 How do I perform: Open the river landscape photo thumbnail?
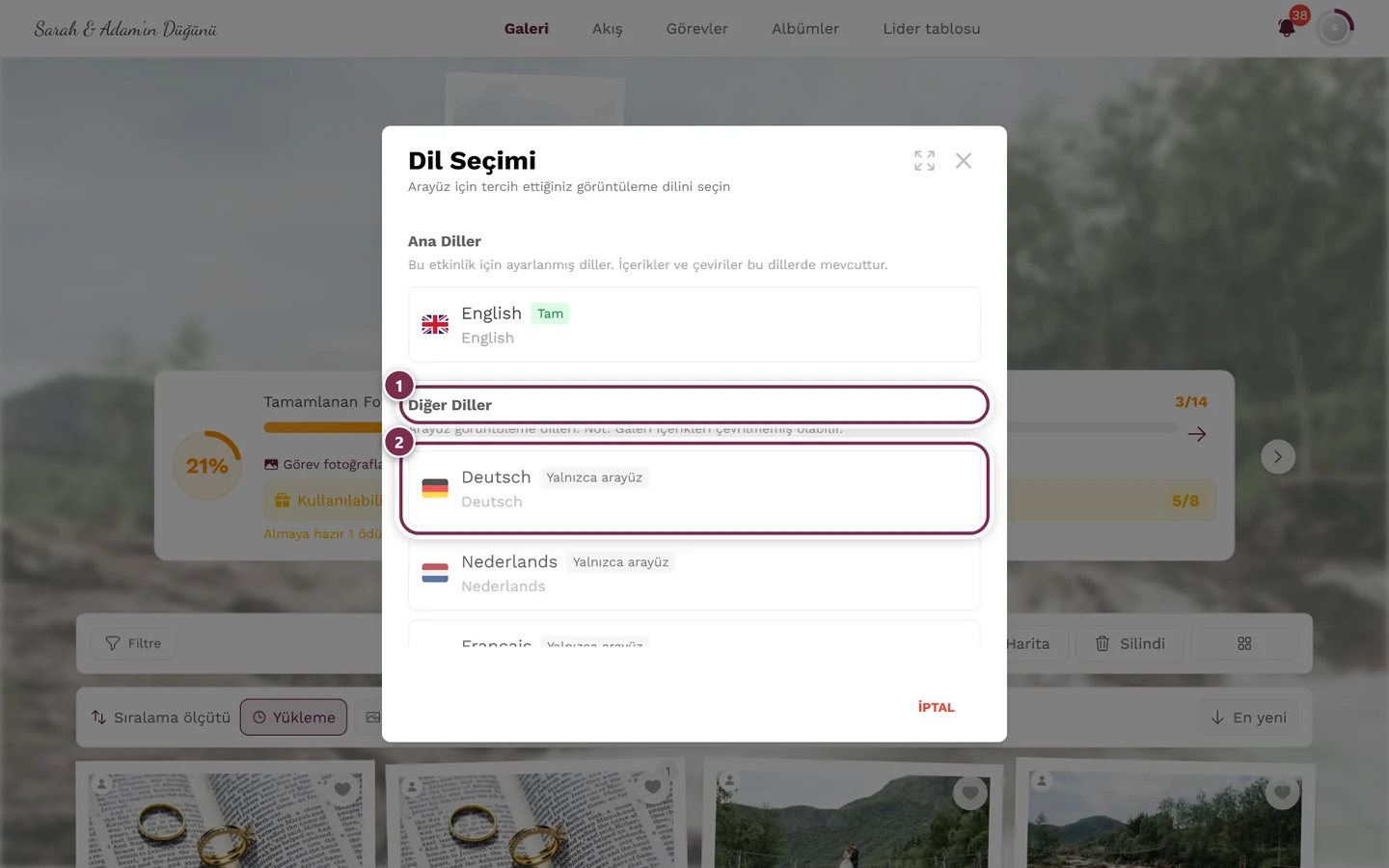(x=1164, y=821)
